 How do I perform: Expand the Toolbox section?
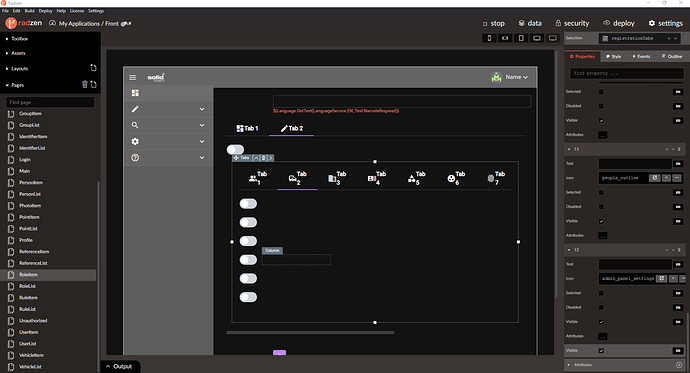pos(17,39)
